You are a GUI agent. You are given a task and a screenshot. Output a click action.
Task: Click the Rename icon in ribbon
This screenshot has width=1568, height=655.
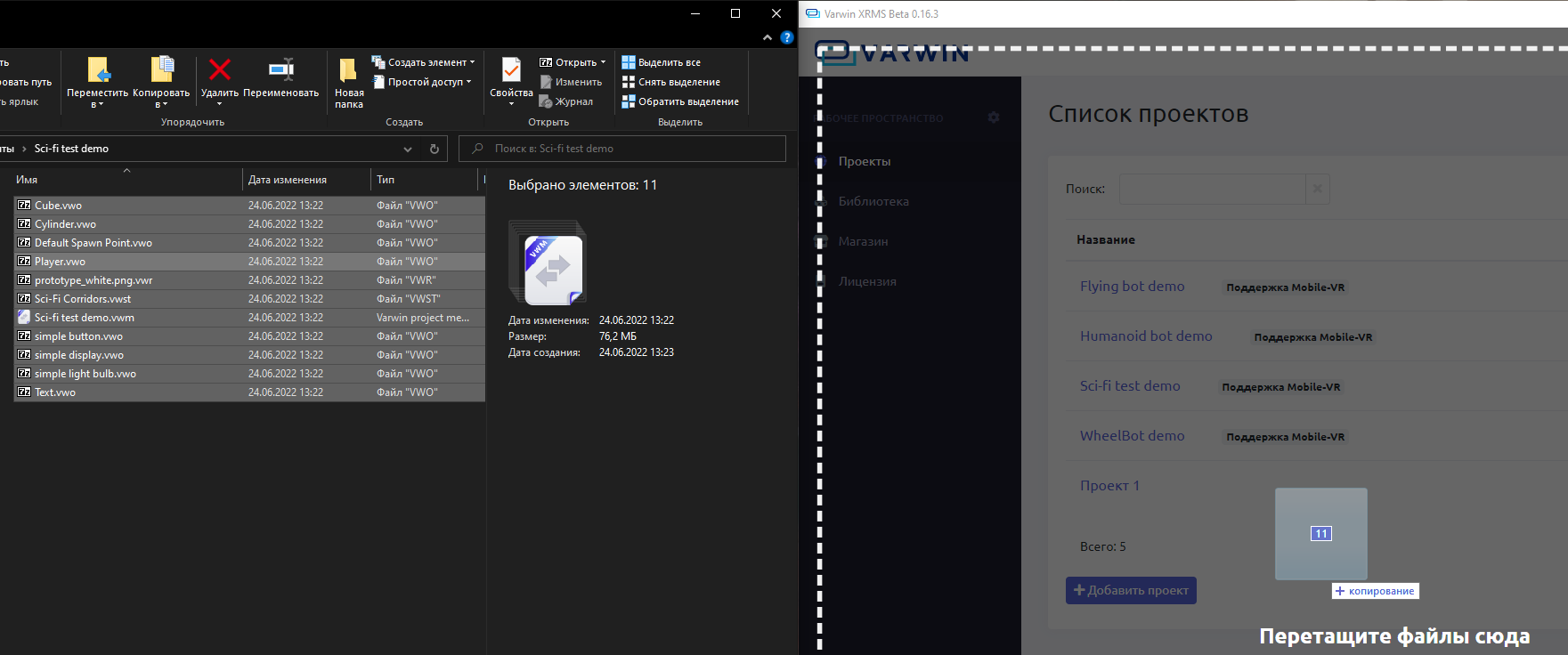(280, 70)
